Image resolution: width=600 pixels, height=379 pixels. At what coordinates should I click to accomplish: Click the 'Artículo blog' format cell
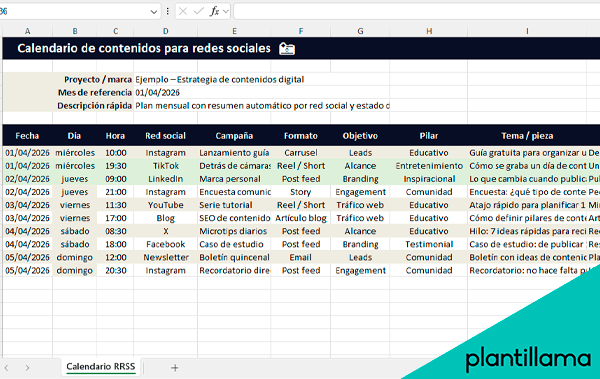301,218
